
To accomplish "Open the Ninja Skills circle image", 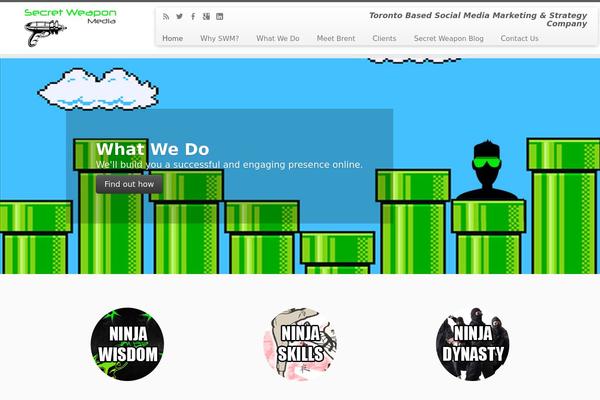I will [300, 344].
